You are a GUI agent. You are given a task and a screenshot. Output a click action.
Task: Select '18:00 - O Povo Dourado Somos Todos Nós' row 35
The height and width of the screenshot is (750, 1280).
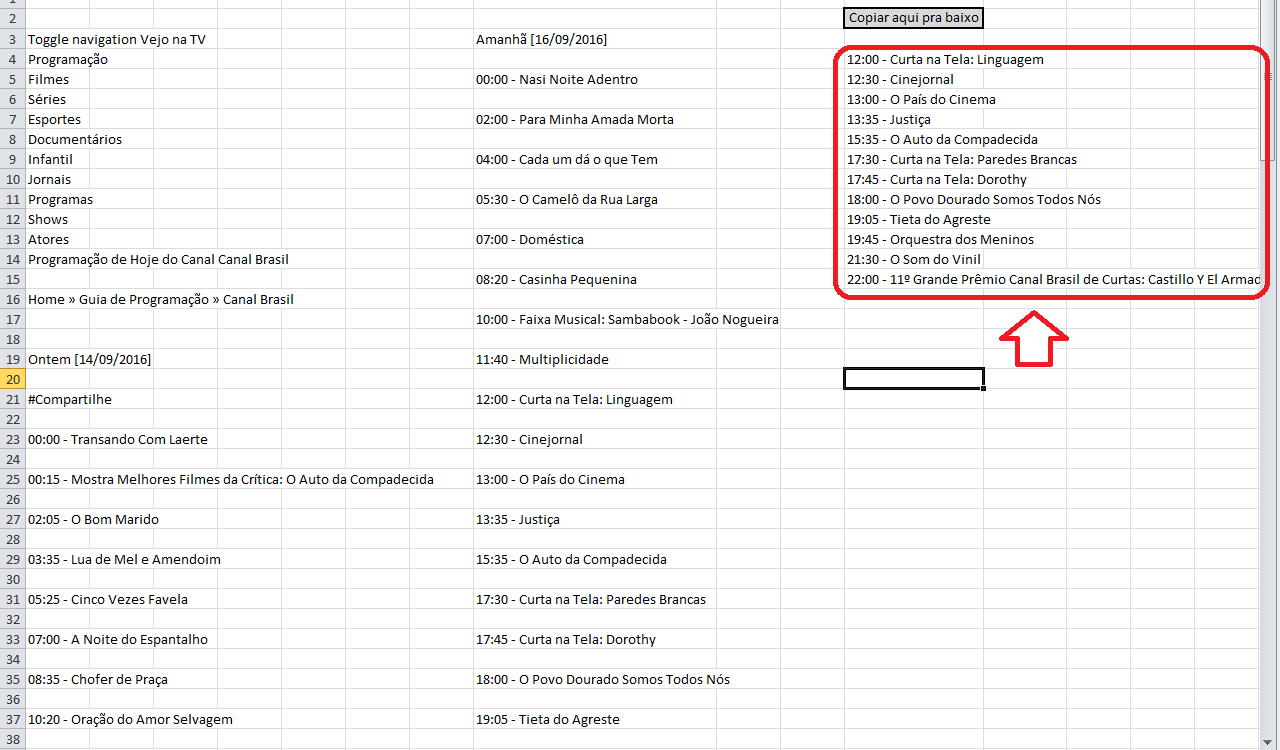603,679
